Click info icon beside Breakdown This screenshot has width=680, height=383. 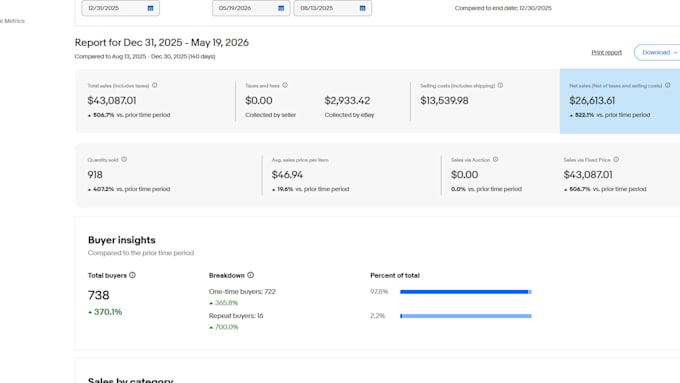pyautogui.click(x=250, y=275)
